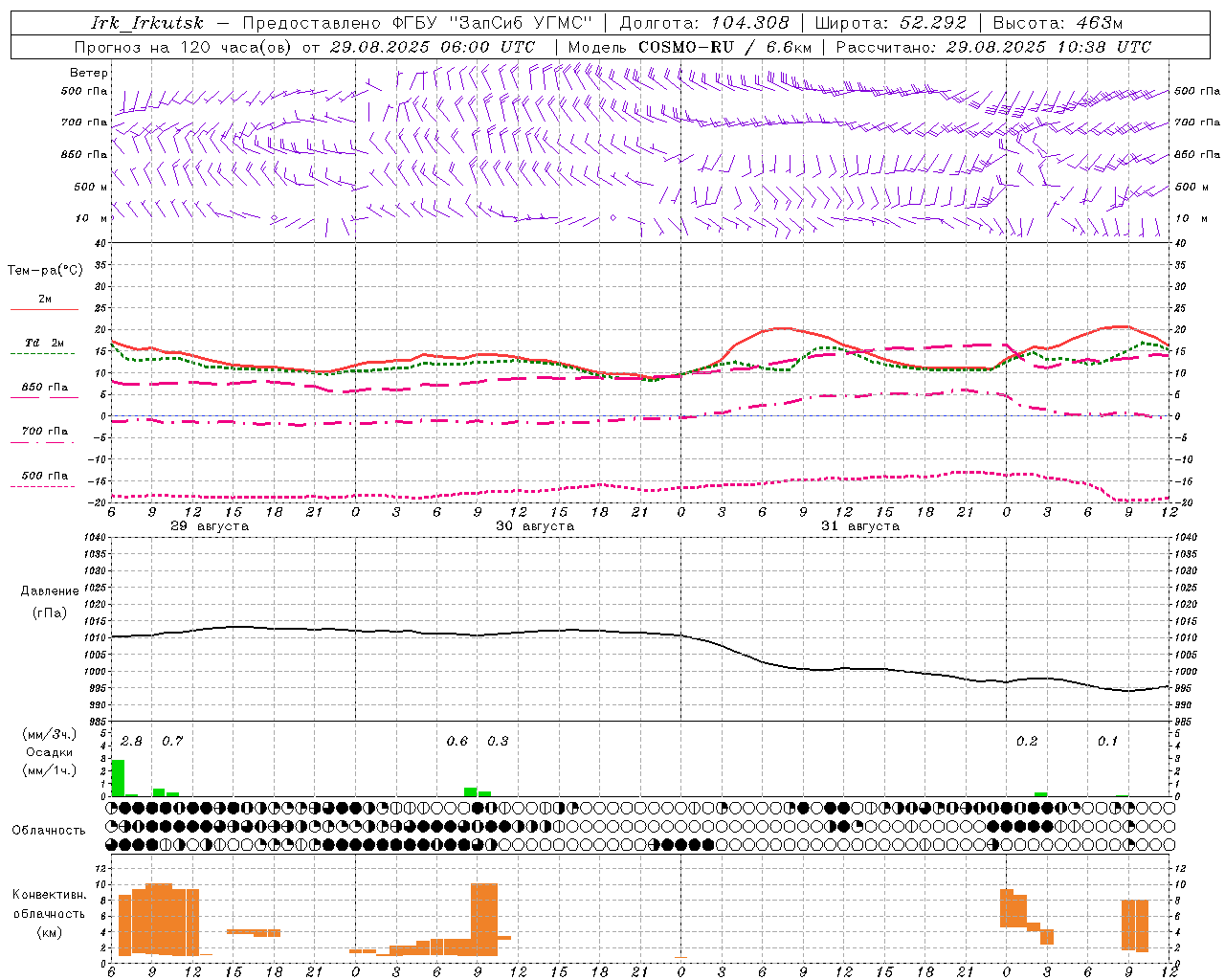Click the 'Td 2м' dew point legend label
1225x980 pixels.
pyautogui.click(x=45, y=343)
